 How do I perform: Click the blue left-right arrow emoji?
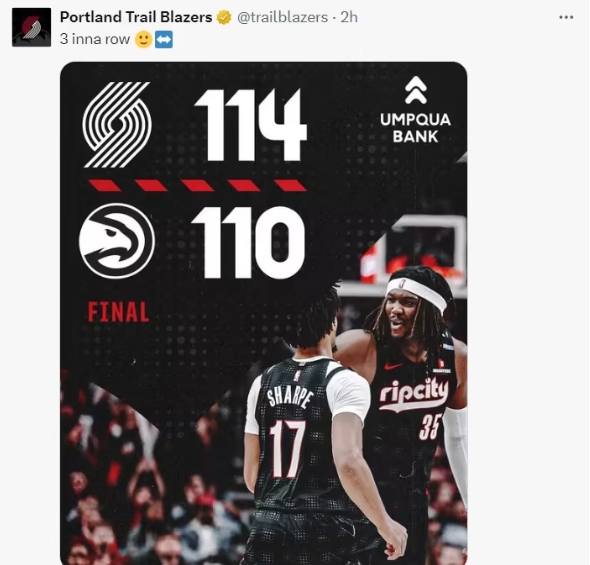tap(164, 39)
